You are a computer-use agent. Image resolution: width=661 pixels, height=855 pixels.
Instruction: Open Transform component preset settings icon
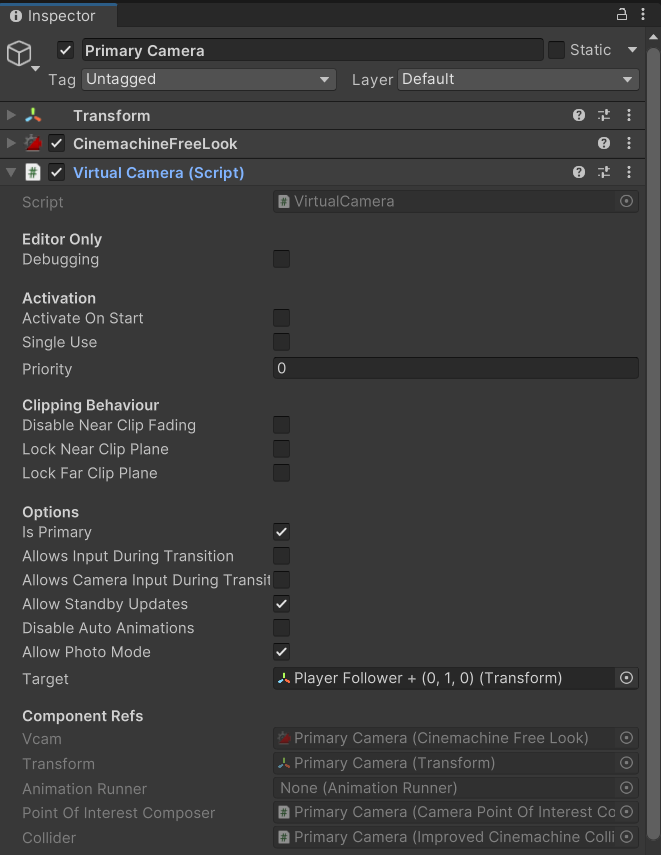(x=604, y=115)
